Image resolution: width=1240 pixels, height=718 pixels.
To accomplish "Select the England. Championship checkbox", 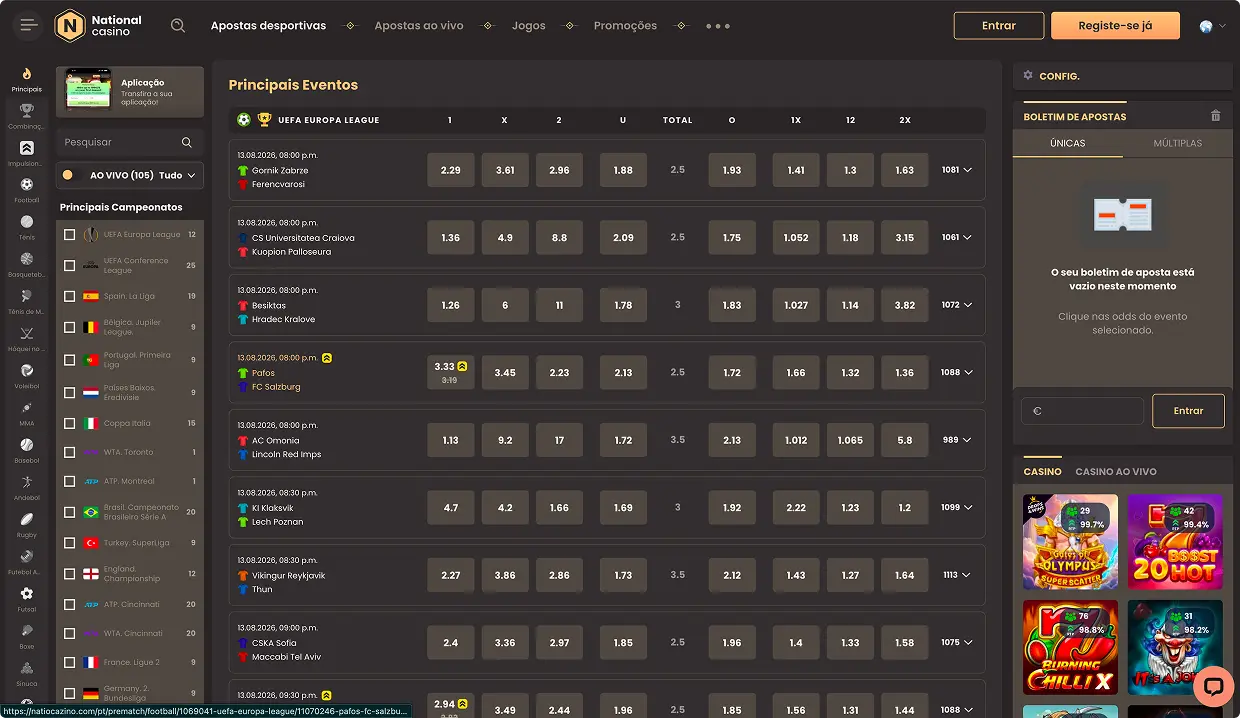I will click(69, 574).
